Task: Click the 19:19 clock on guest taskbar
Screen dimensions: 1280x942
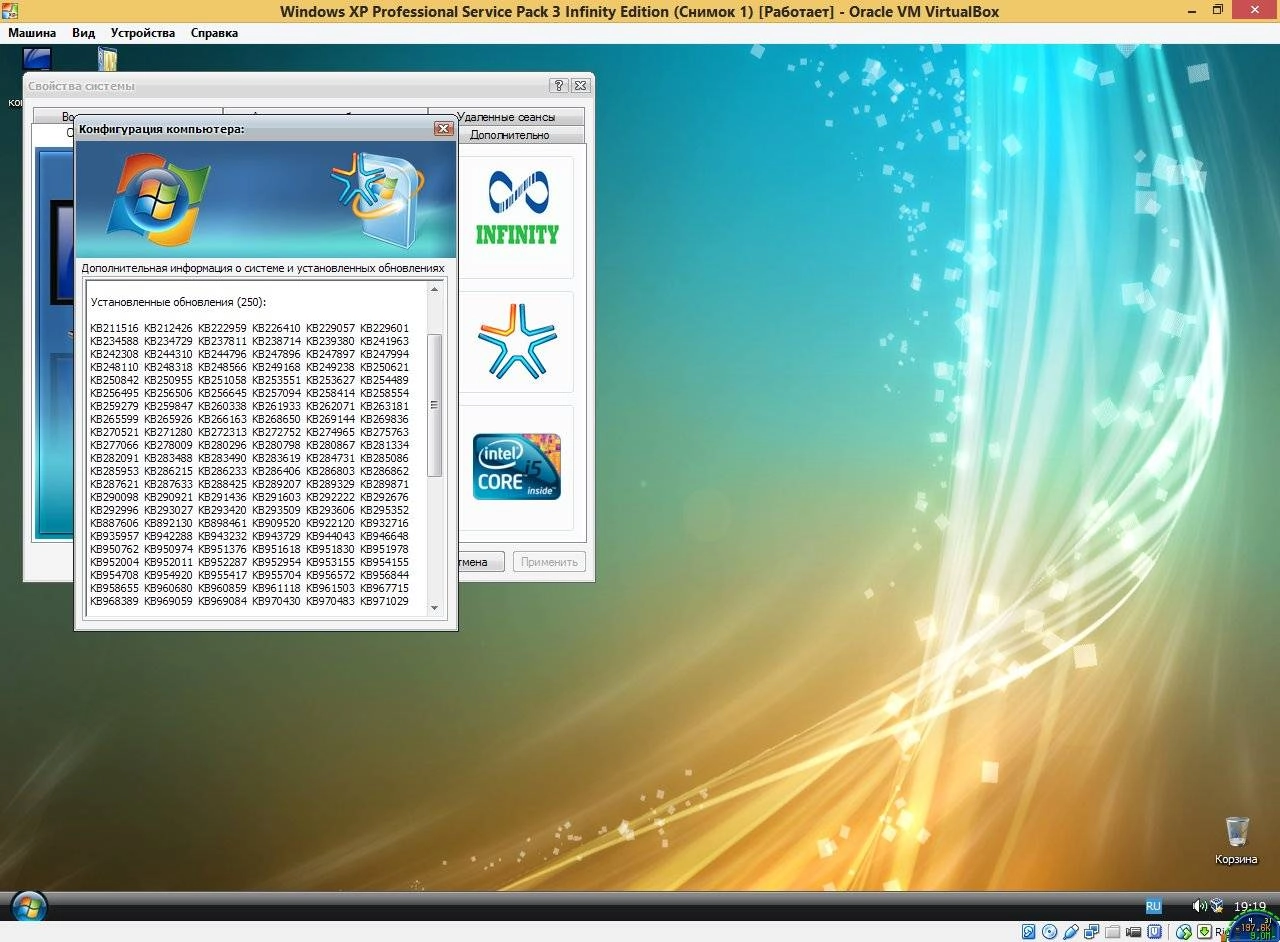Action: 1250,906
